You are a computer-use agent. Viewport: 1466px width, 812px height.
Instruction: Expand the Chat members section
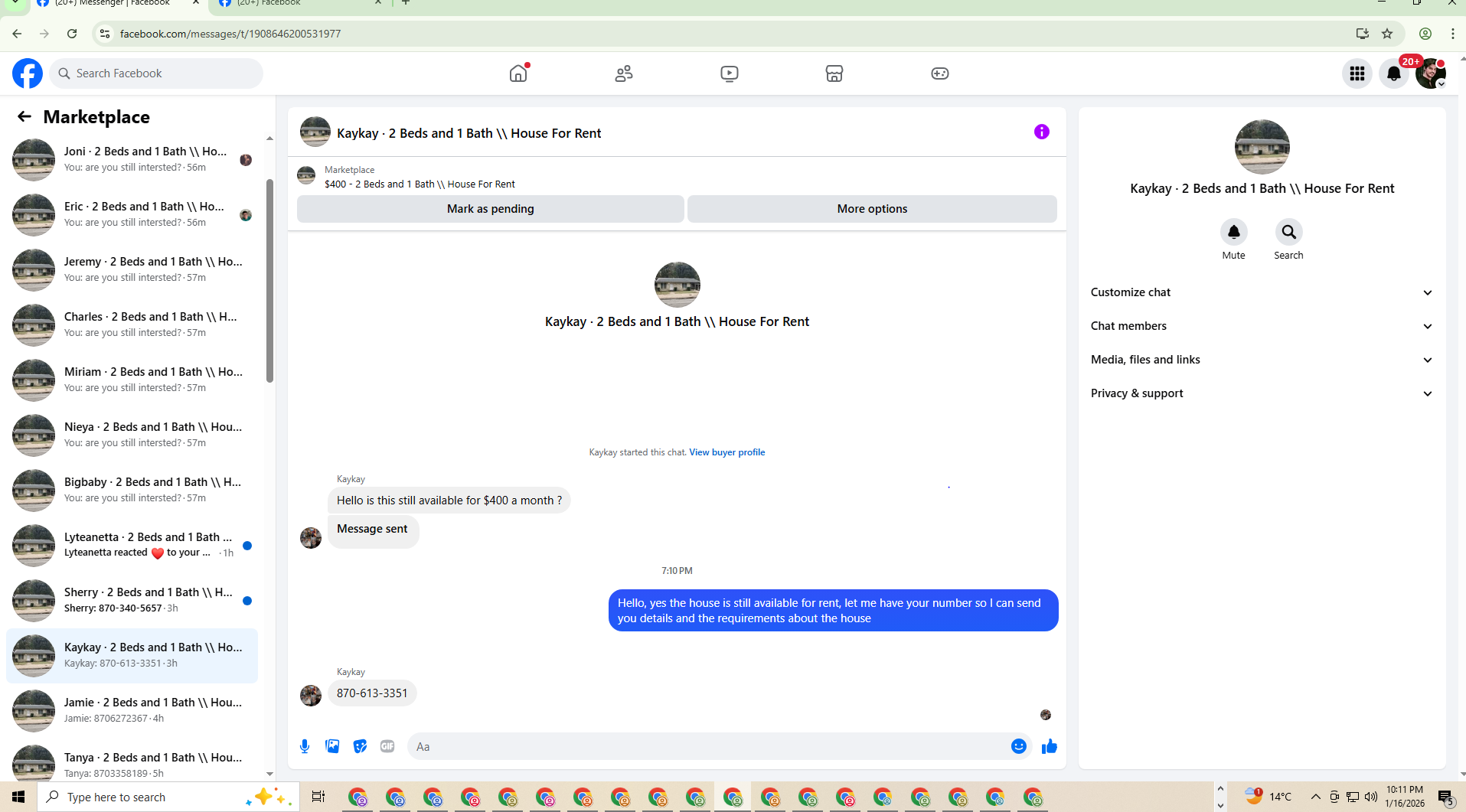1262,326
